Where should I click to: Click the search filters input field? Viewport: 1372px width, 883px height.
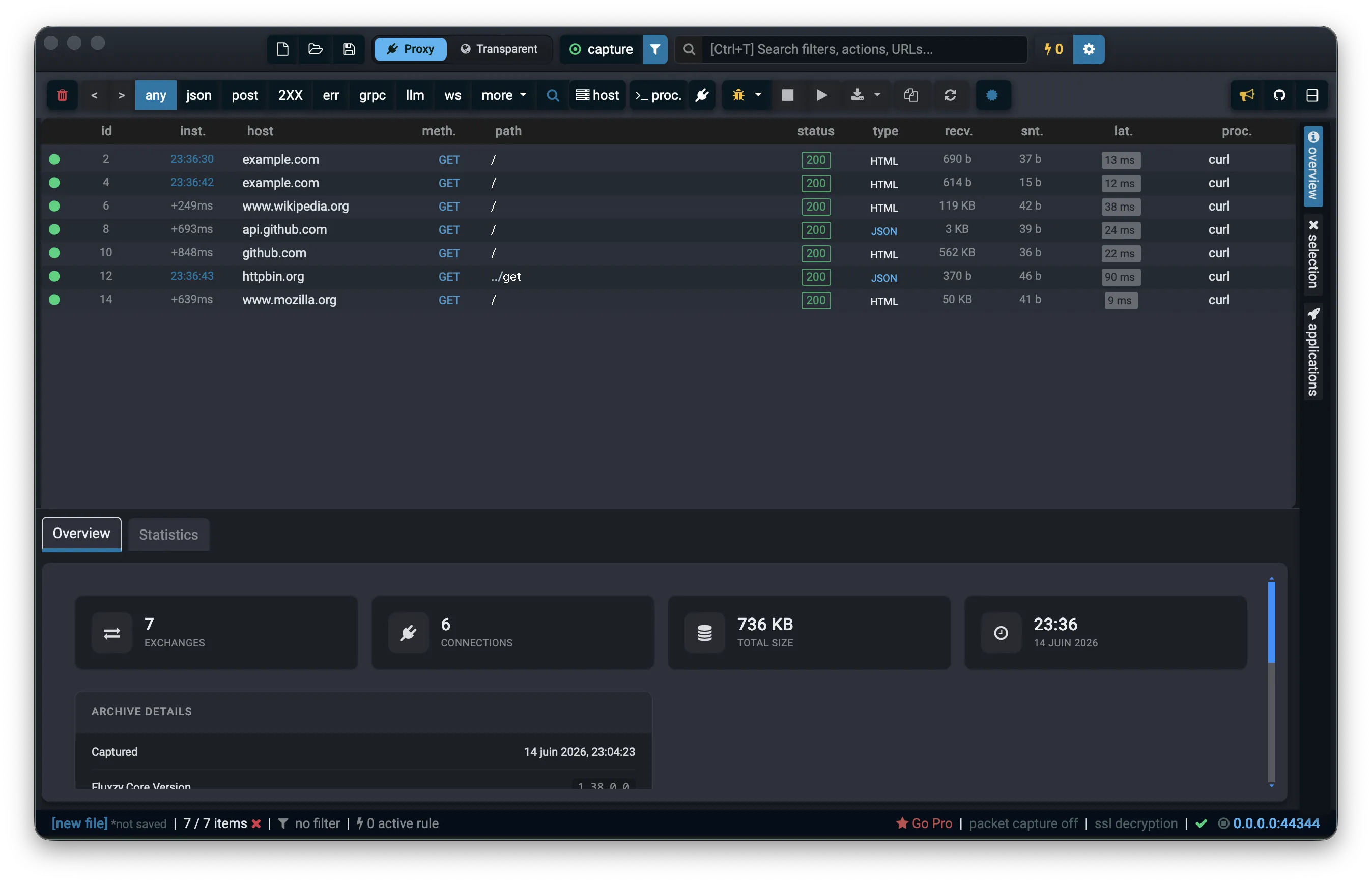tap(864, 49)
